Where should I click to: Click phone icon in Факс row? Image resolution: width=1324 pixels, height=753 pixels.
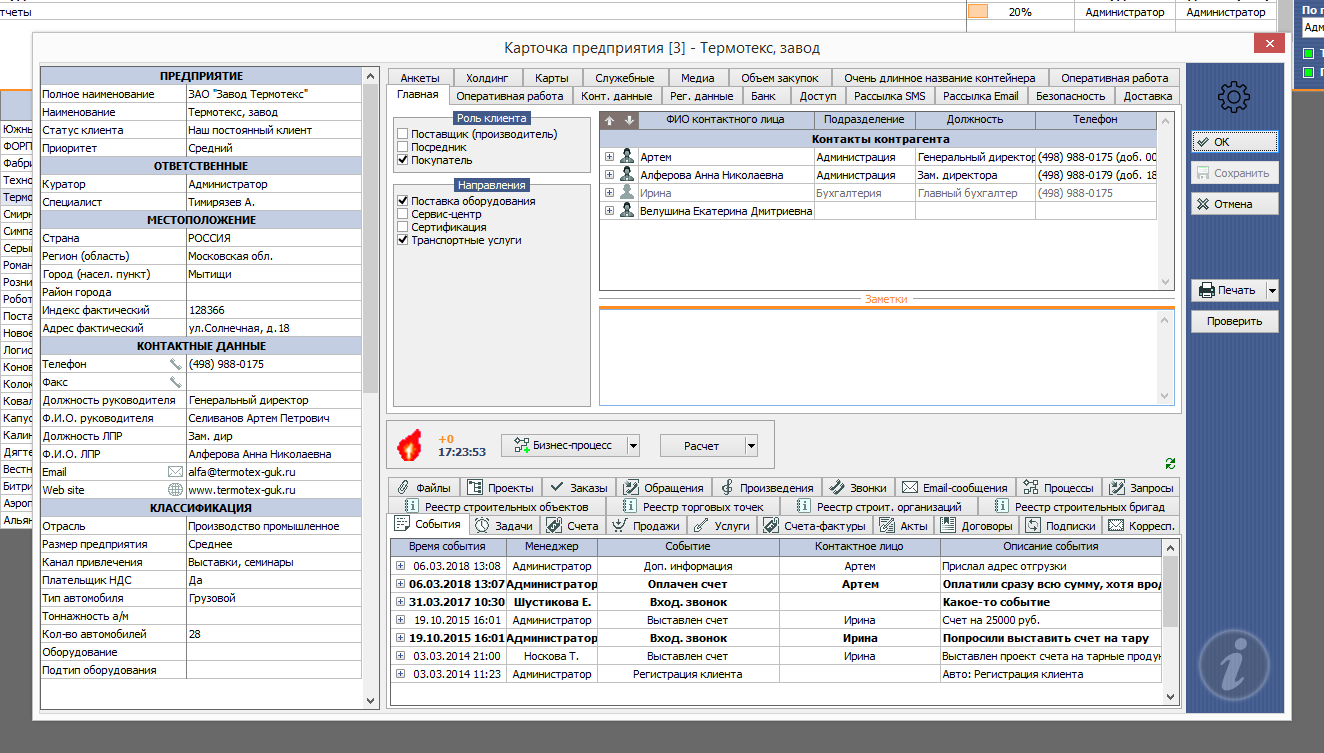tap(176, 383)
